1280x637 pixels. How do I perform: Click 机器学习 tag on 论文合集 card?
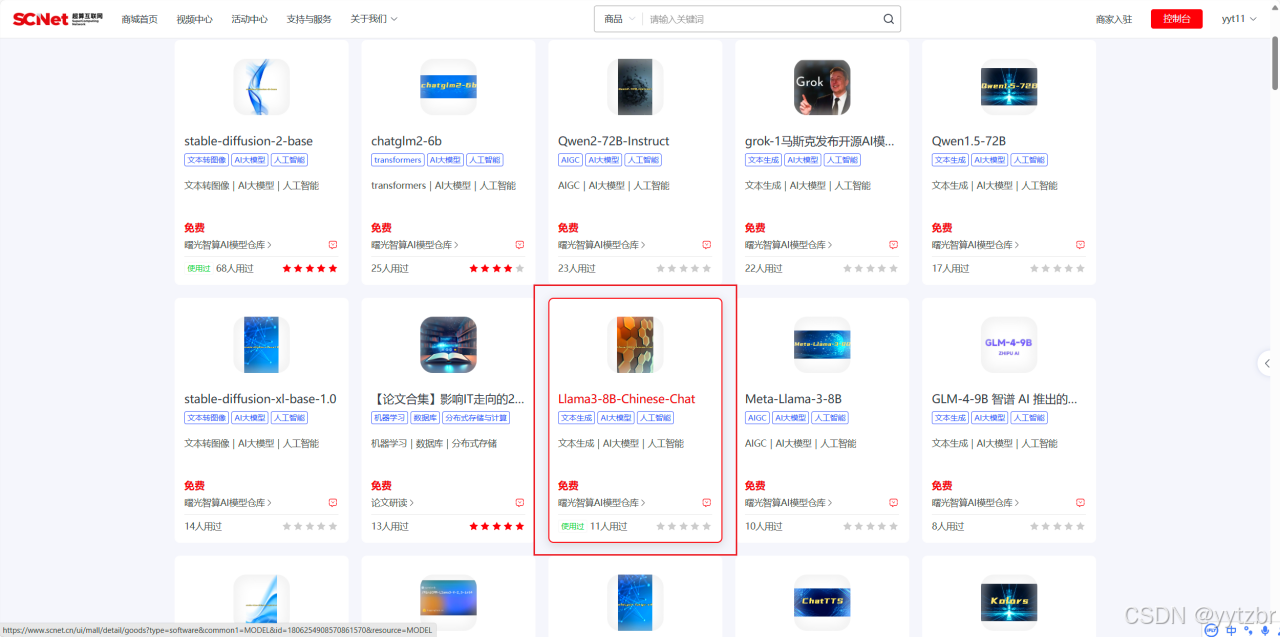390,418
